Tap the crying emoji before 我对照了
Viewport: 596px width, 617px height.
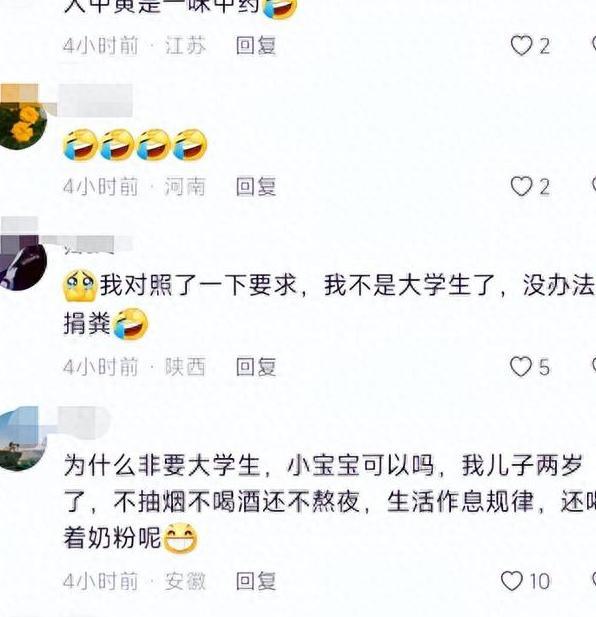tap(80, 286)
